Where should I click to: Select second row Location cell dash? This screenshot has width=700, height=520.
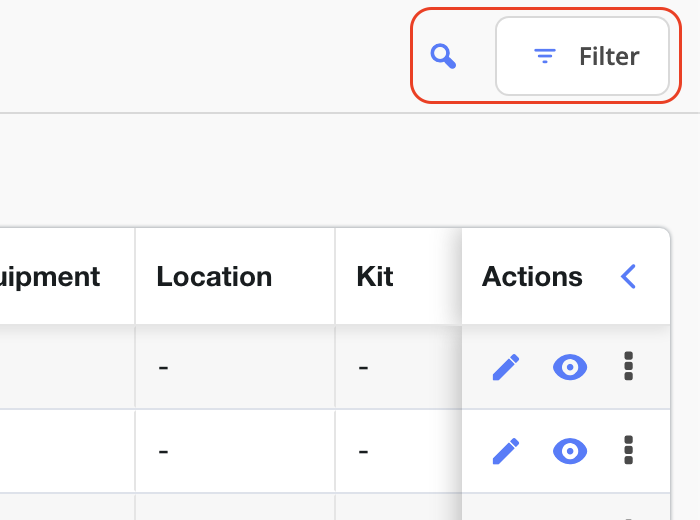(x=163, y=452)
